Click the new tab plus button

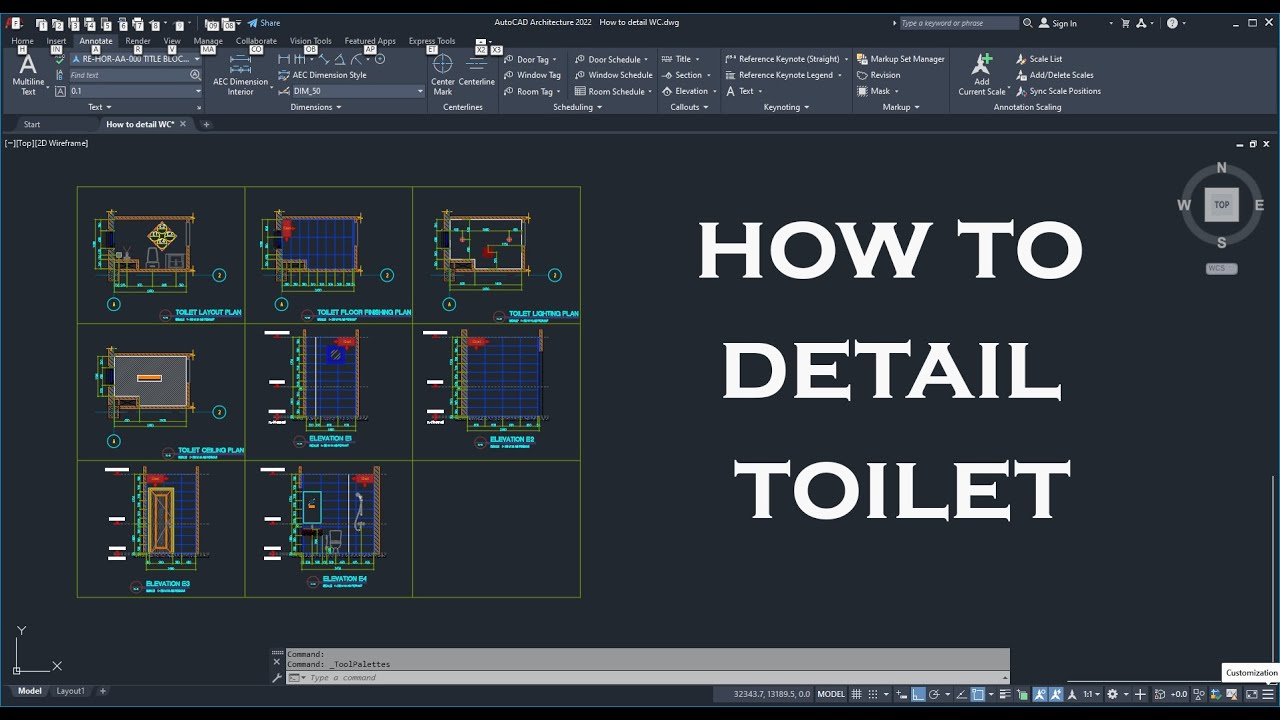[206, 125]
